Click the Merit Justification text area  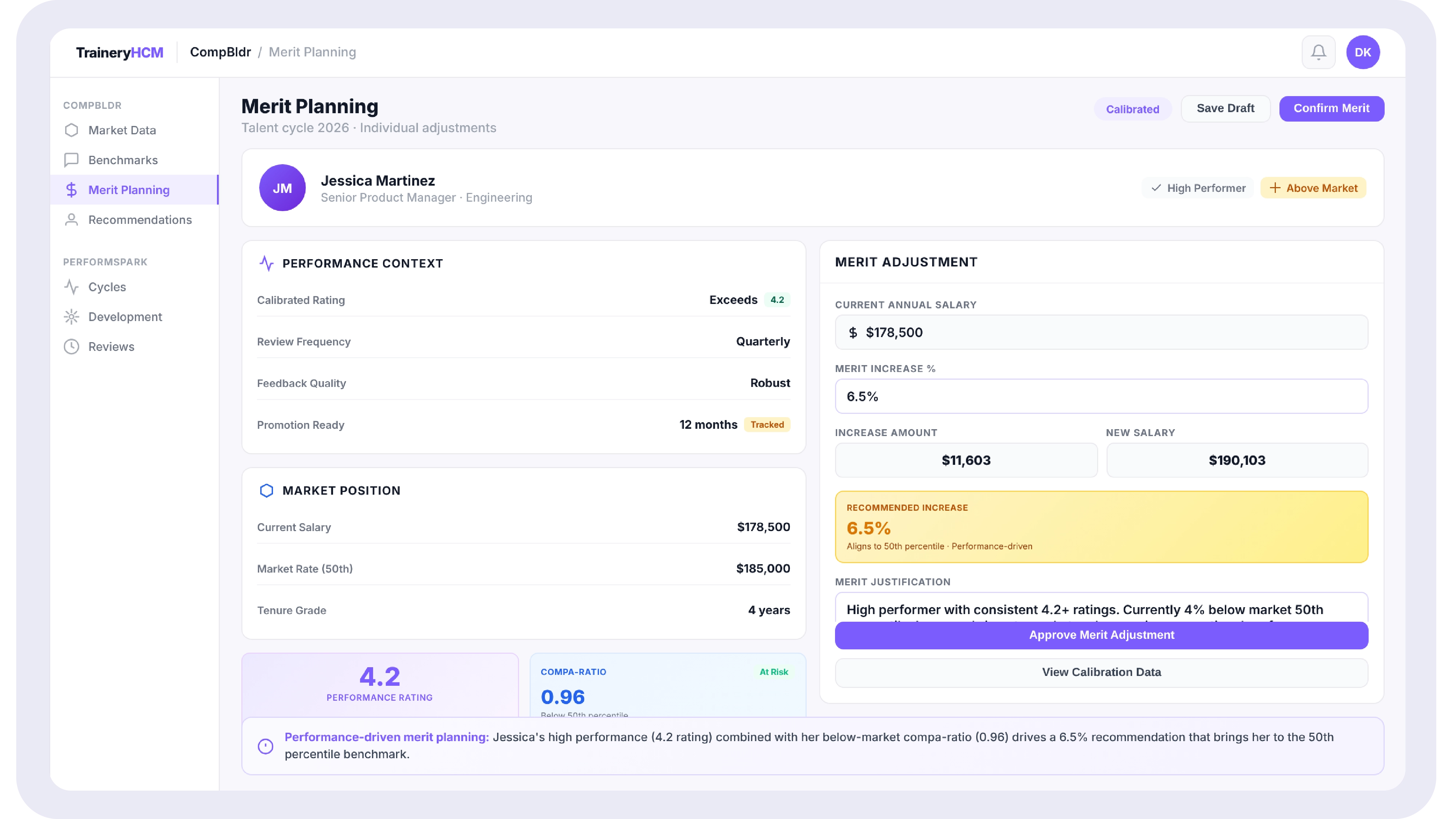pyautogui.click(x=1101, y=608)
